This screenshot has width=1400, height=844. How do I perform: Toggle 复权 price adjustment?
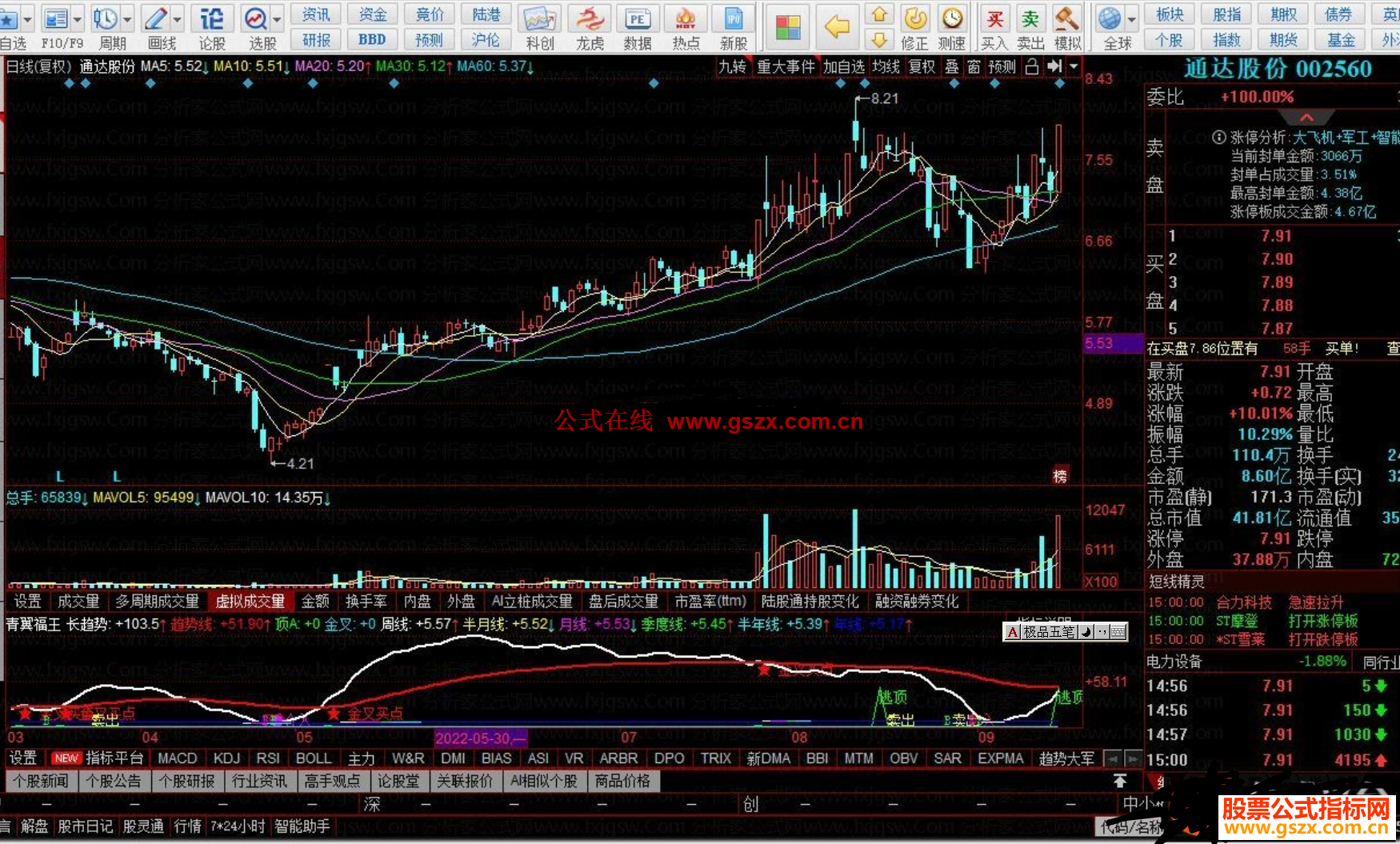point(922,67)
